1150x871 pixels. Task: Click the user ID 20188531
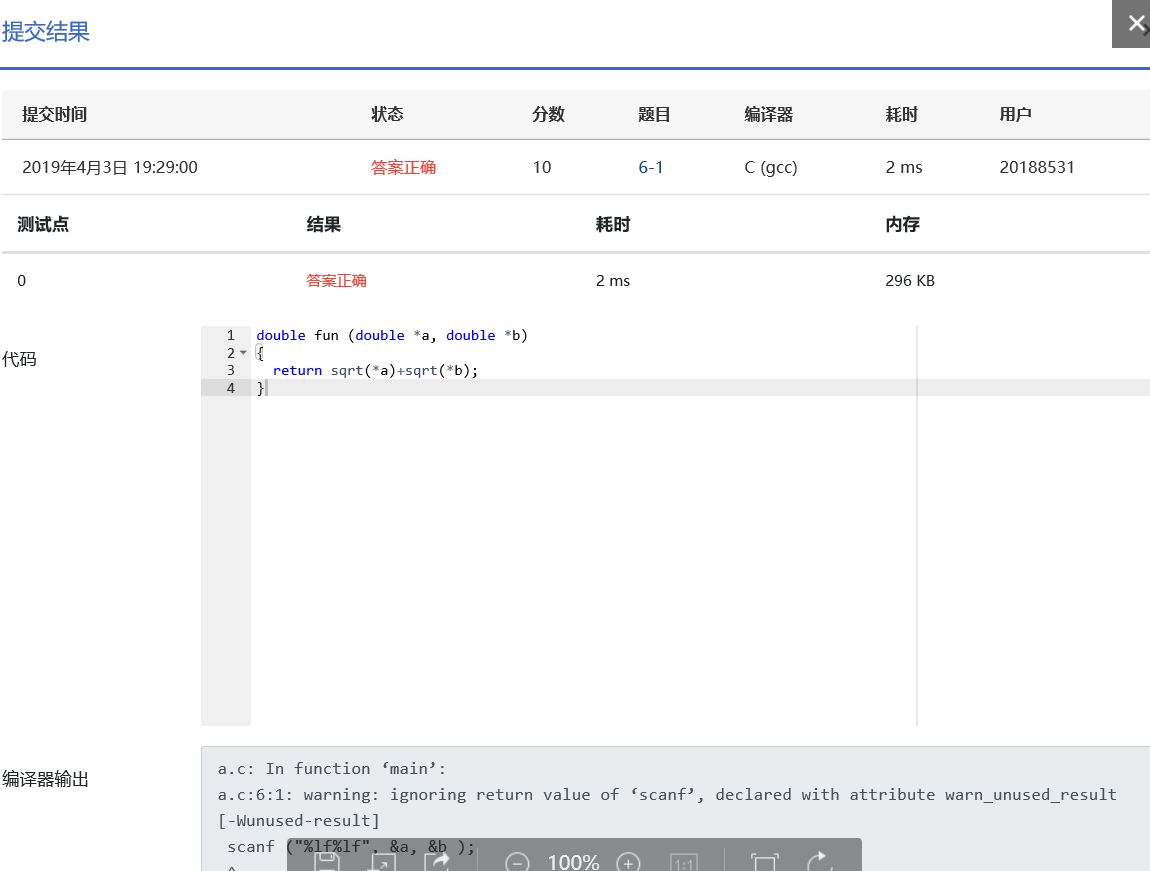point(1036,167)
